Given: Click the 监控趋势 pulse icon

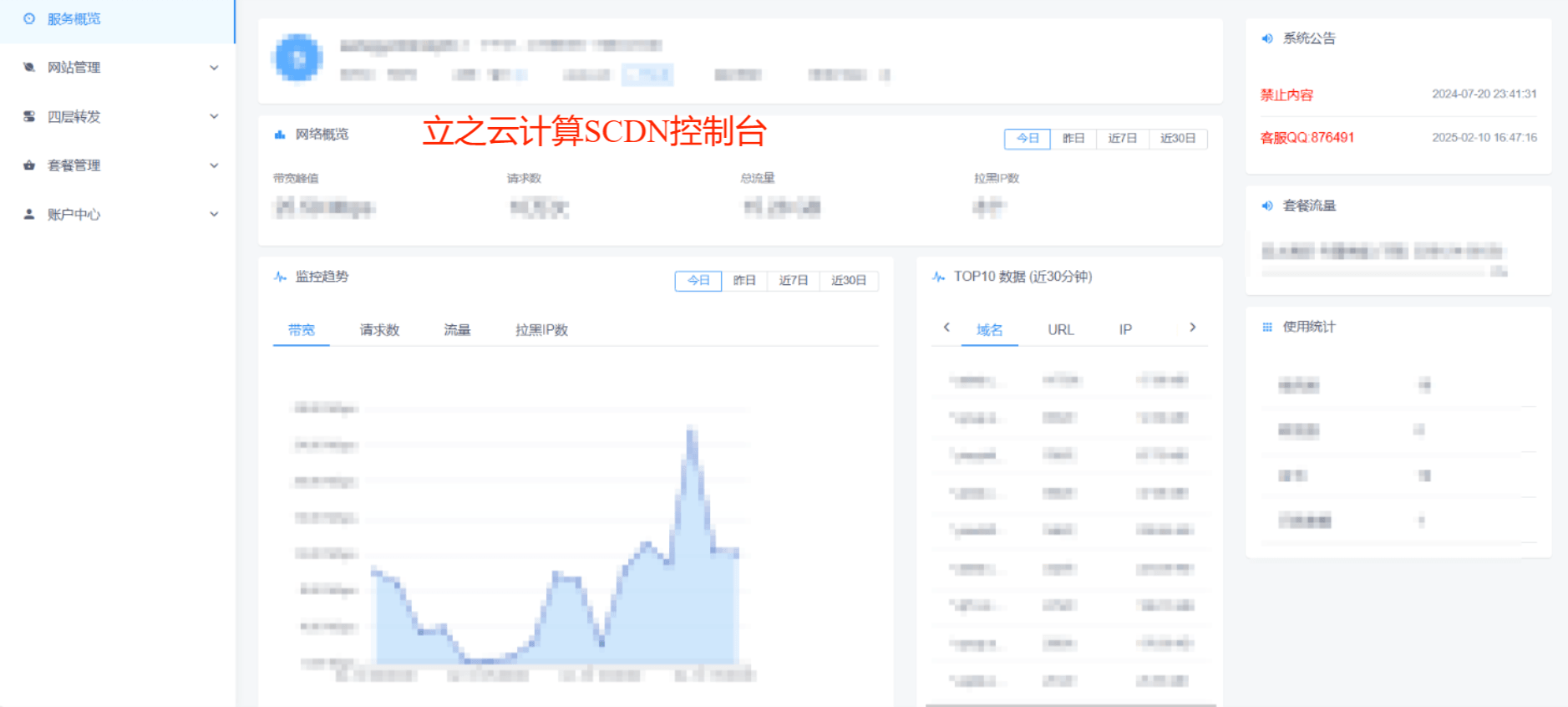Looking at the screenshot, I should coord(280,277).
